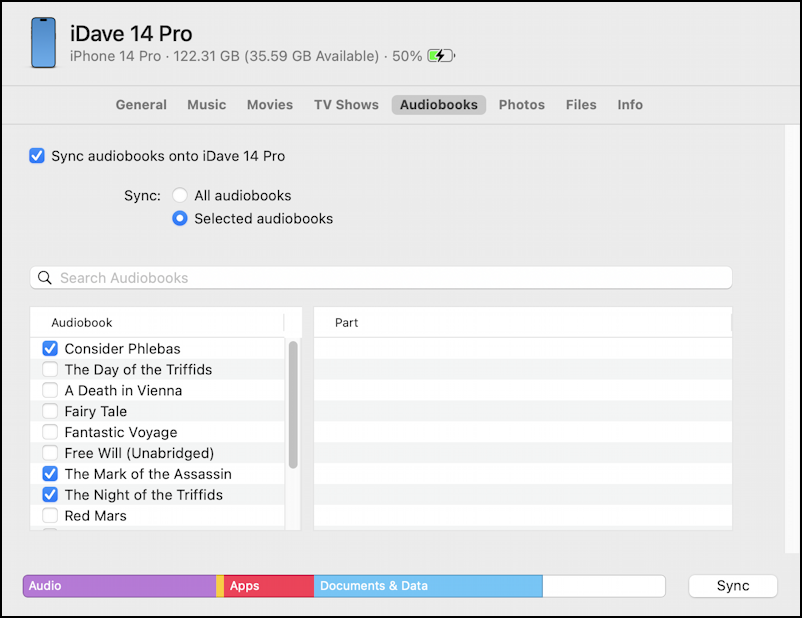
Task: Select the Selected audiobooks radio button
Action: coord(180,218)
